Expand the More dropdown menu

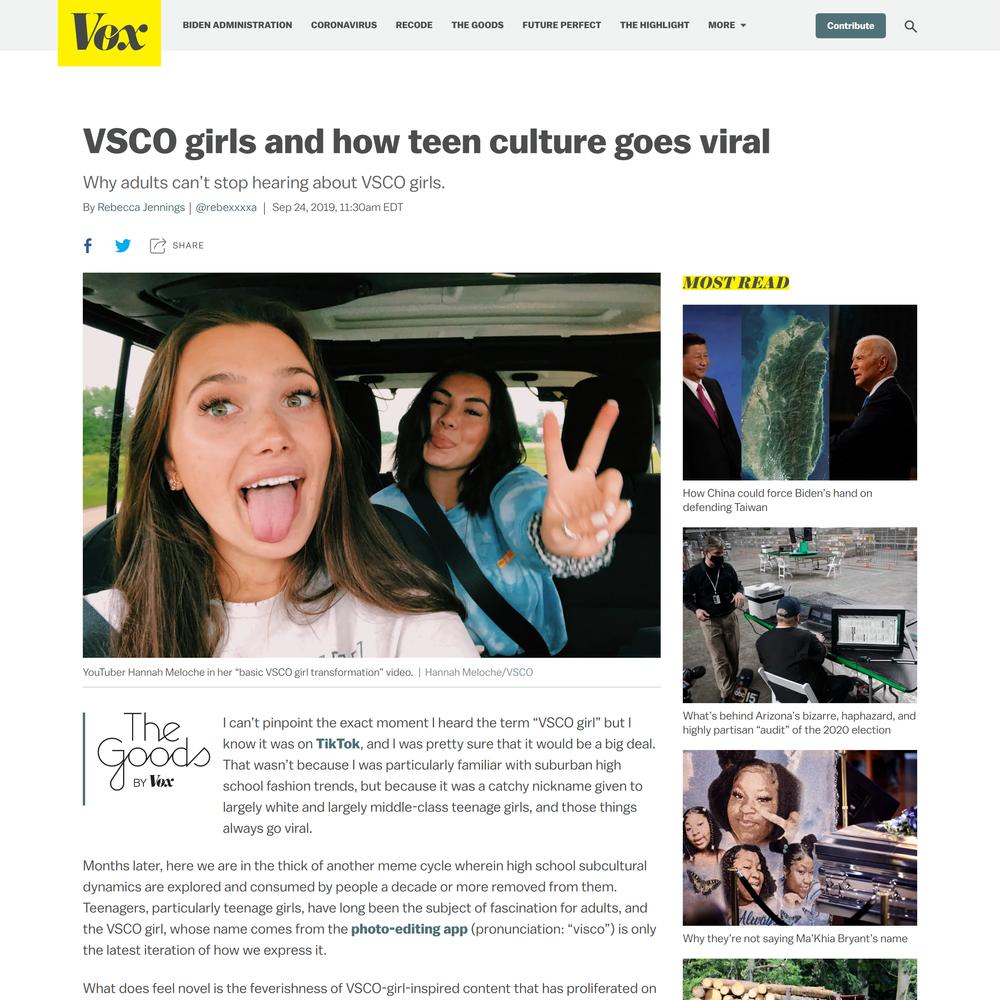[x=727, y=25]
